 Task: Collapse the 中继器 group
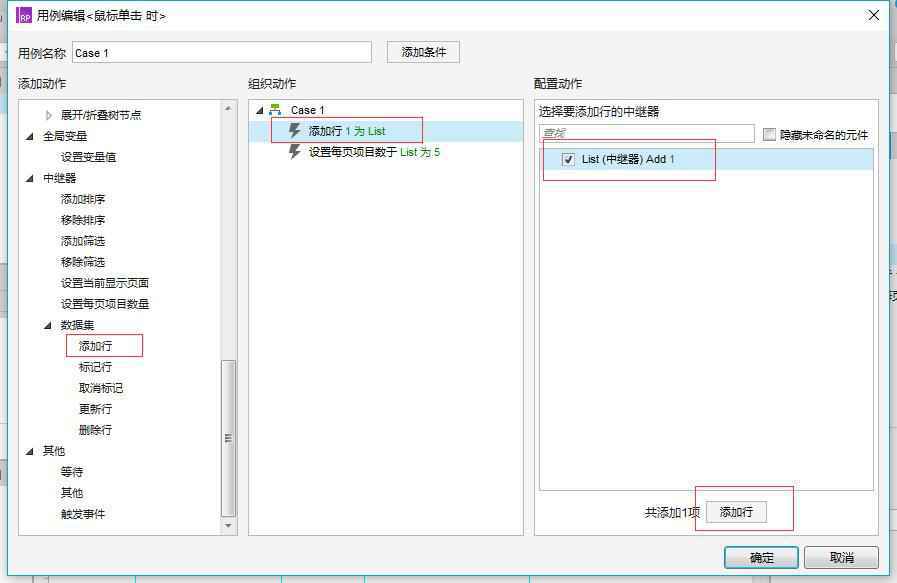[30, 178]
